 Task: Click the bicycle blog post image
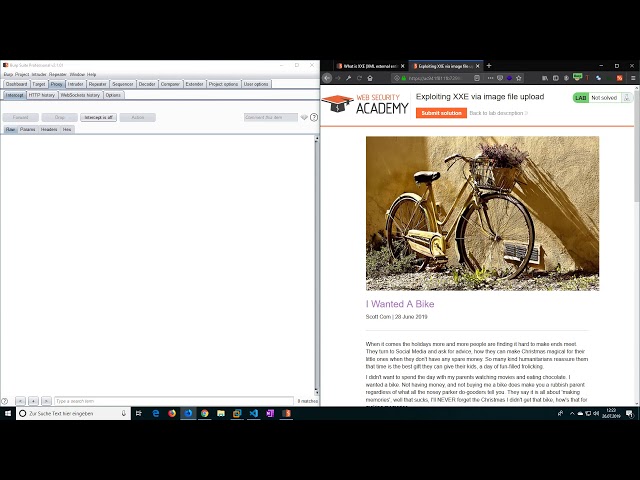point(482,213)
